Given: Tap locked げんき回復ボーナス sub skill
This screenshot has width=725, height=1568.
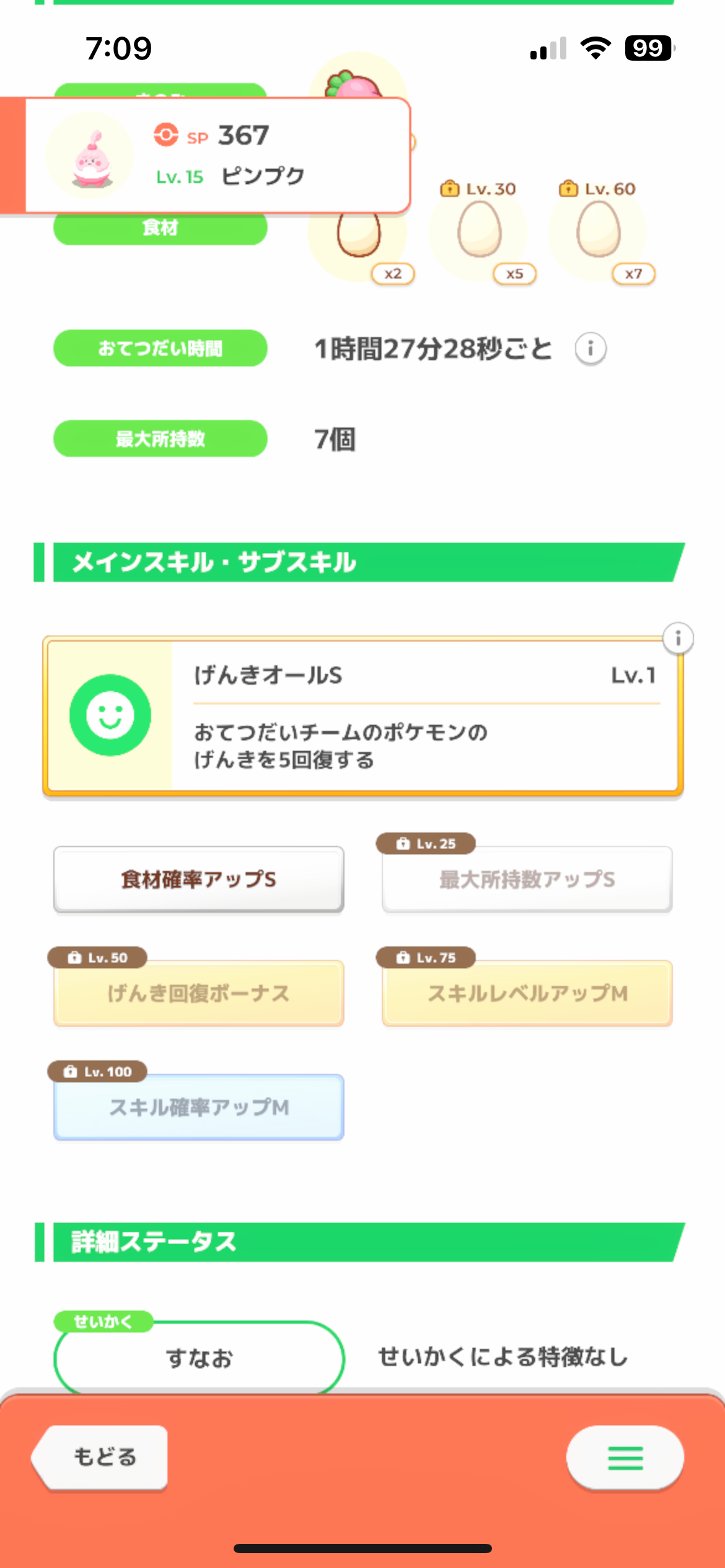Looking at the screenshot, I should pos(199,993).
